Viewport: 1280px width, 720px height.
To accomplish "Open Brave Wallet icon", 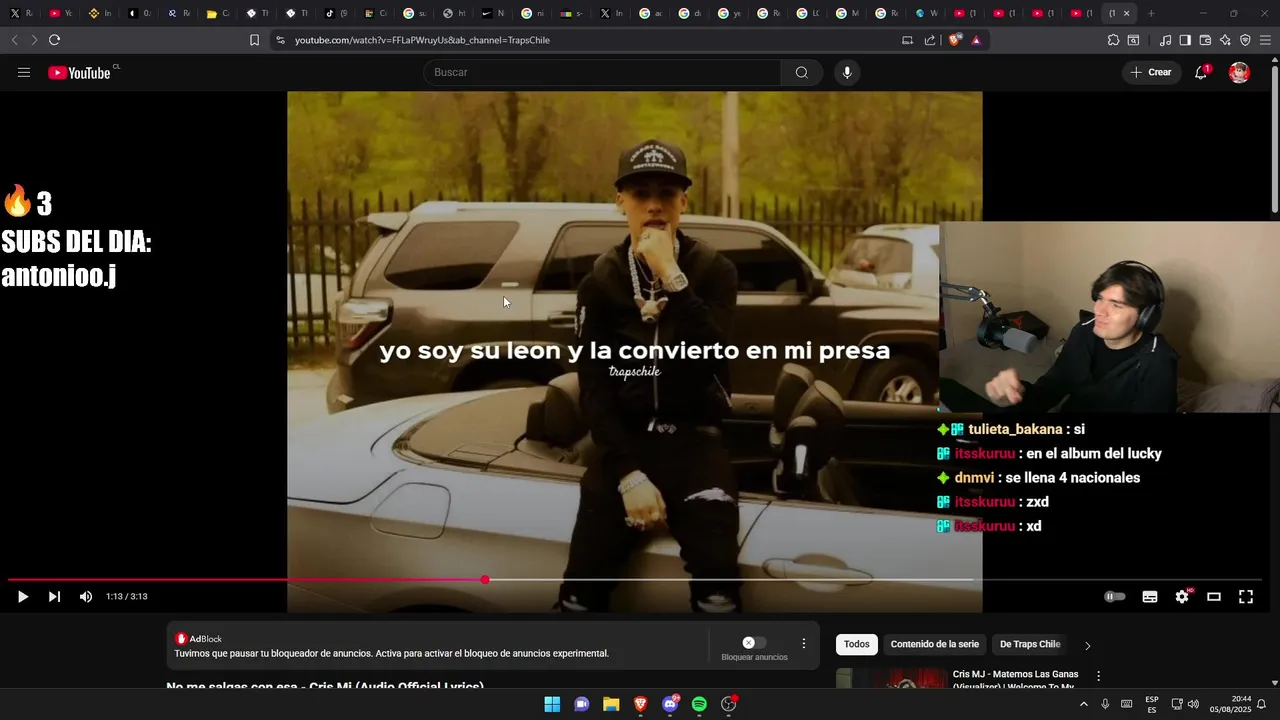I will click(x=1205, y=40).
